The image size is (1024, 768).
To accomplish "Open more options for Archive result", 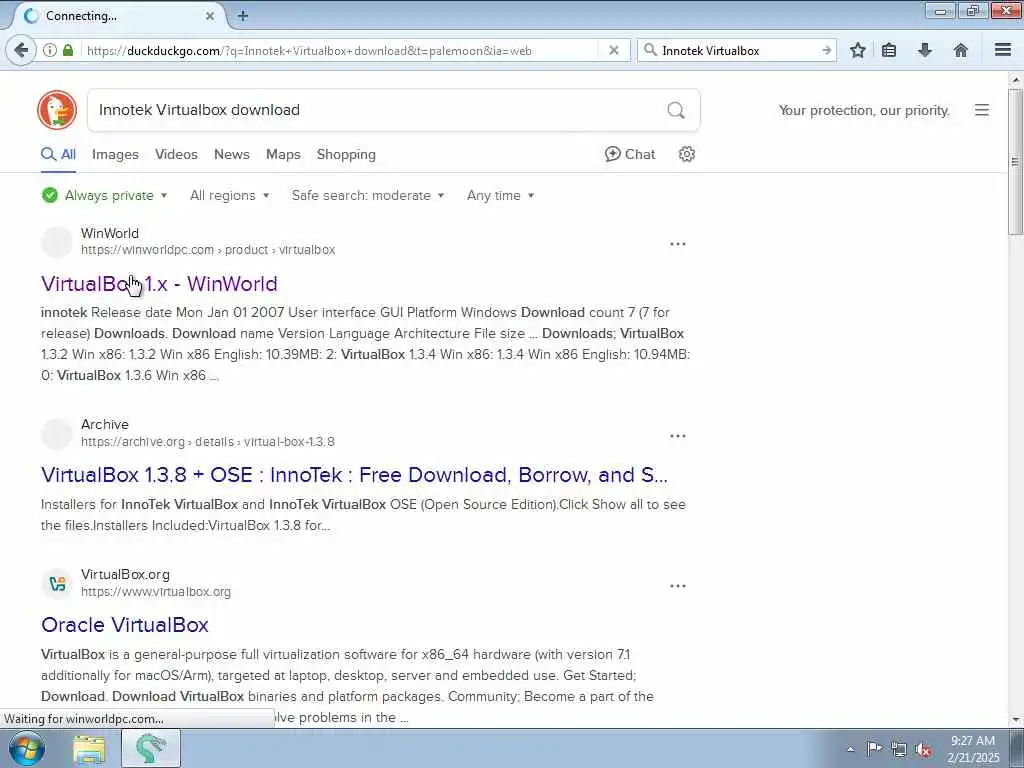I will 678,436.
